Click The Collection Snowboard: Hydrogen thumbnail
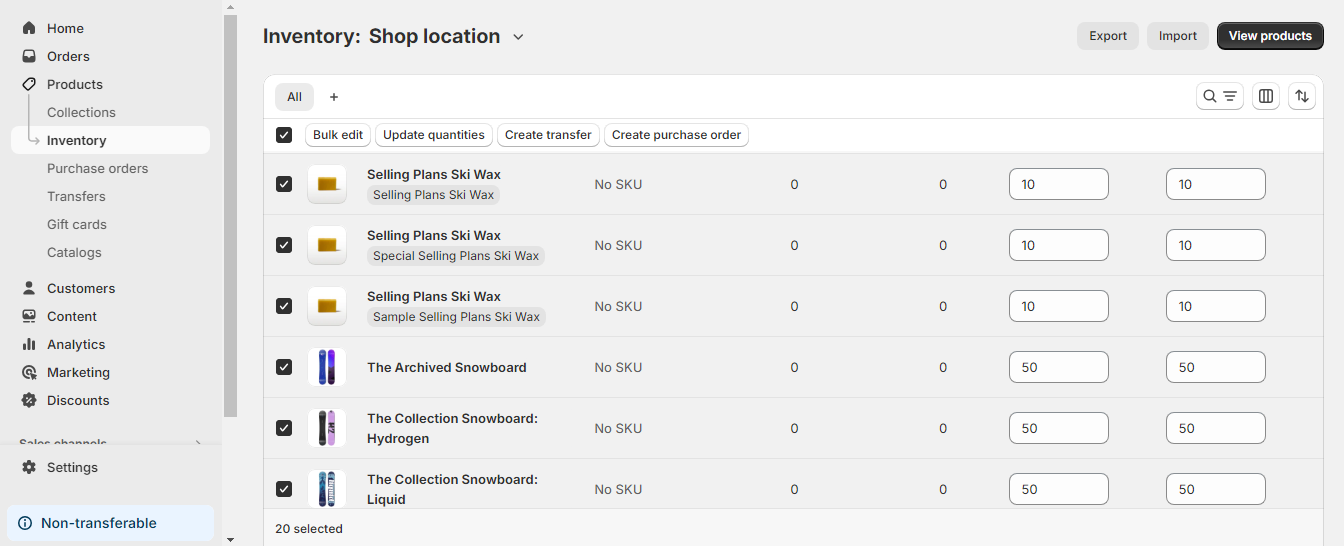Screen dimensions: 1344x546 [x=327, y=428]
